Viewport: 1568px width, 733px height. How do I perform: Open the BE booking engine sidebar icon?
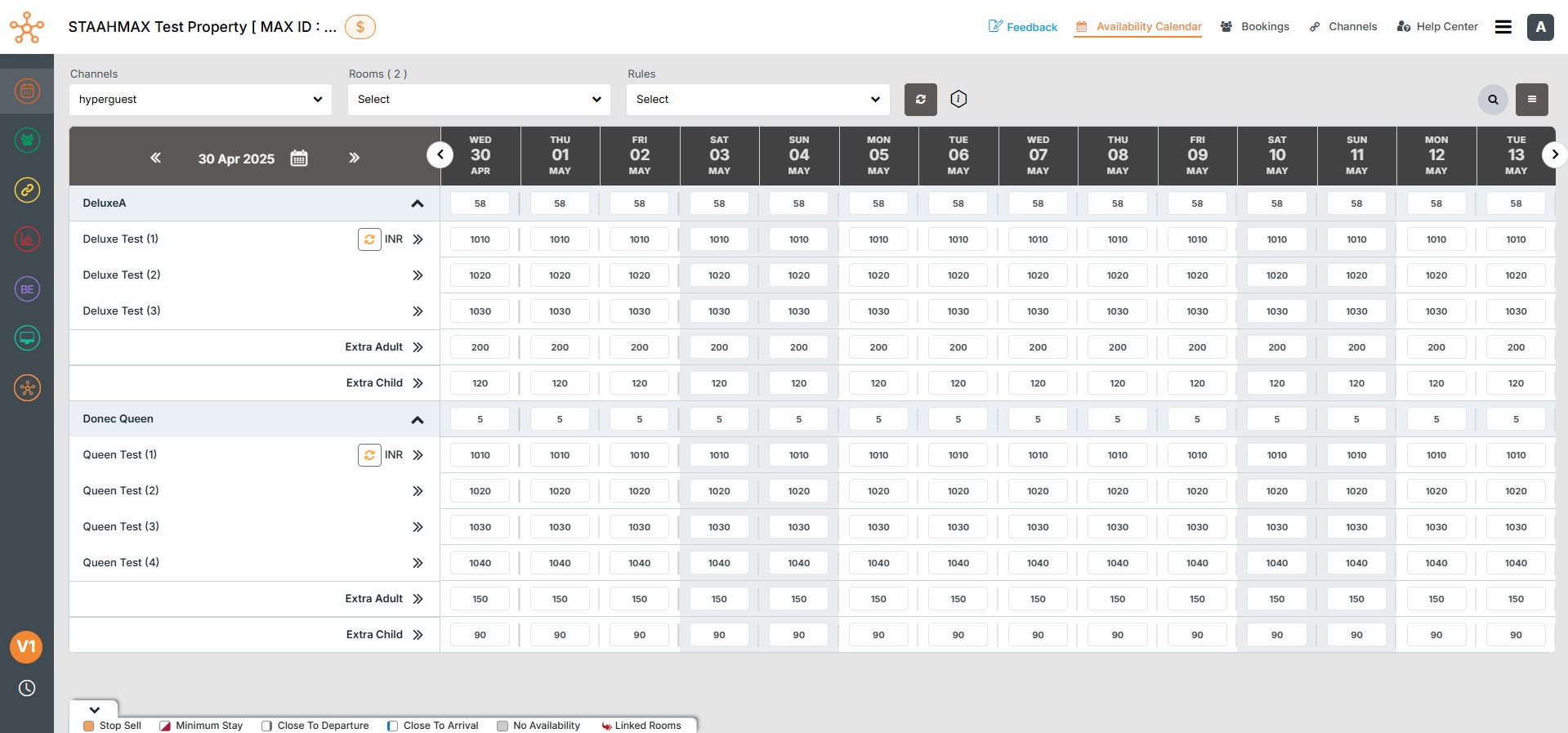(x=27, y=288)
